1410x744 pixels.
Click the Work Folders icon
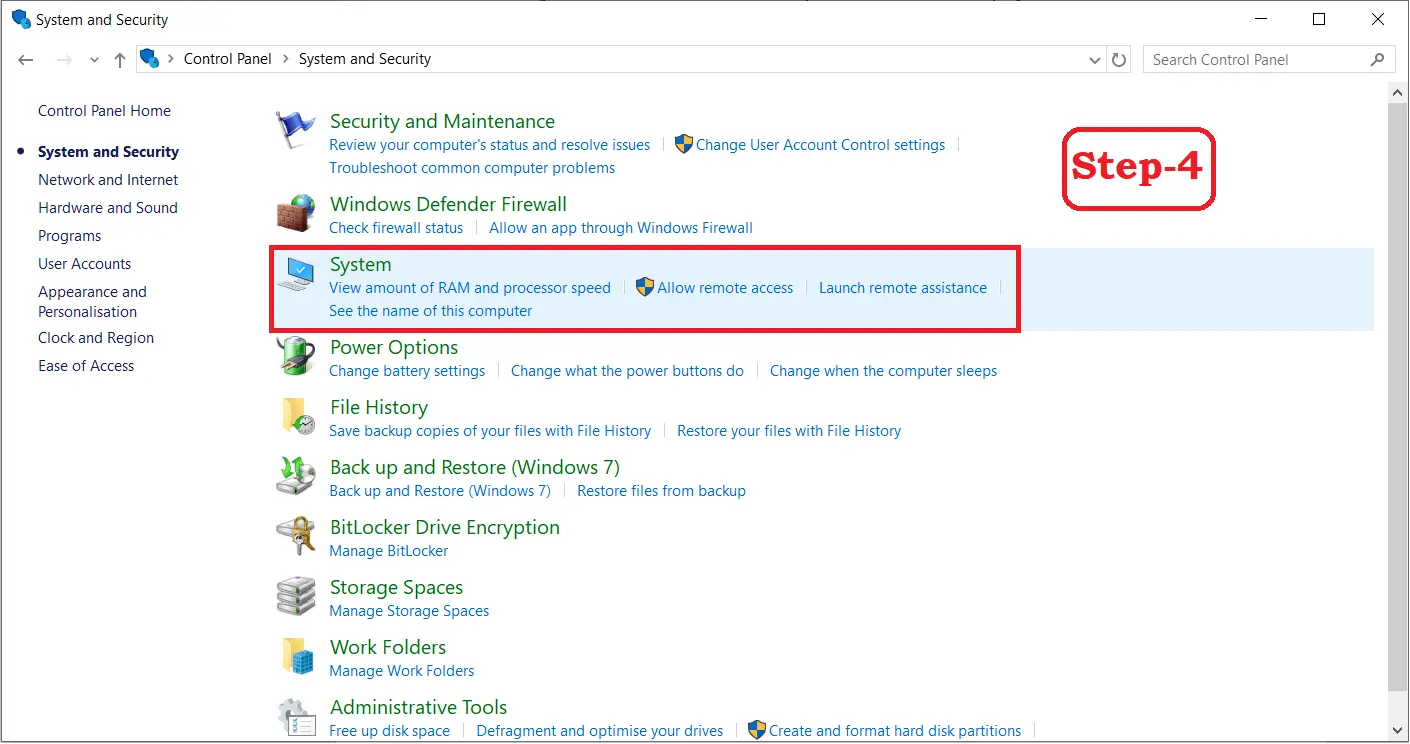[296, 657]
